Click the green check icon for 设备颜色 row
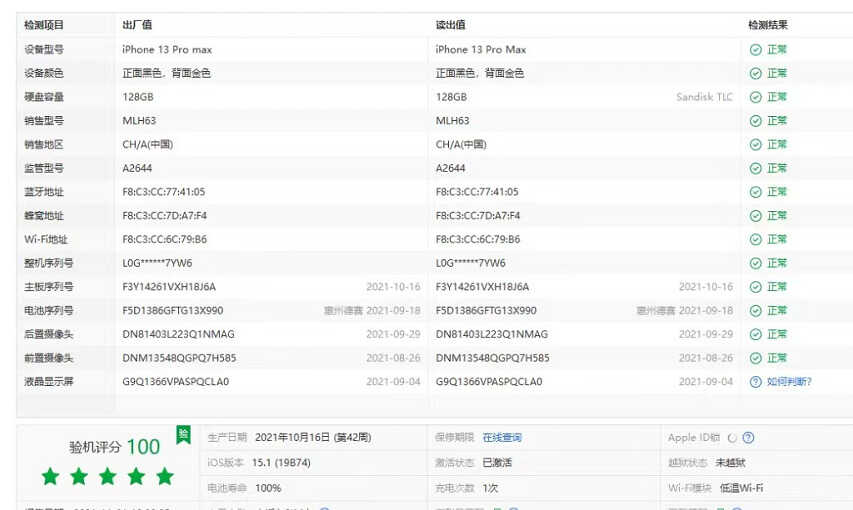This screenshot has width=853, height=510. point(756,73)
